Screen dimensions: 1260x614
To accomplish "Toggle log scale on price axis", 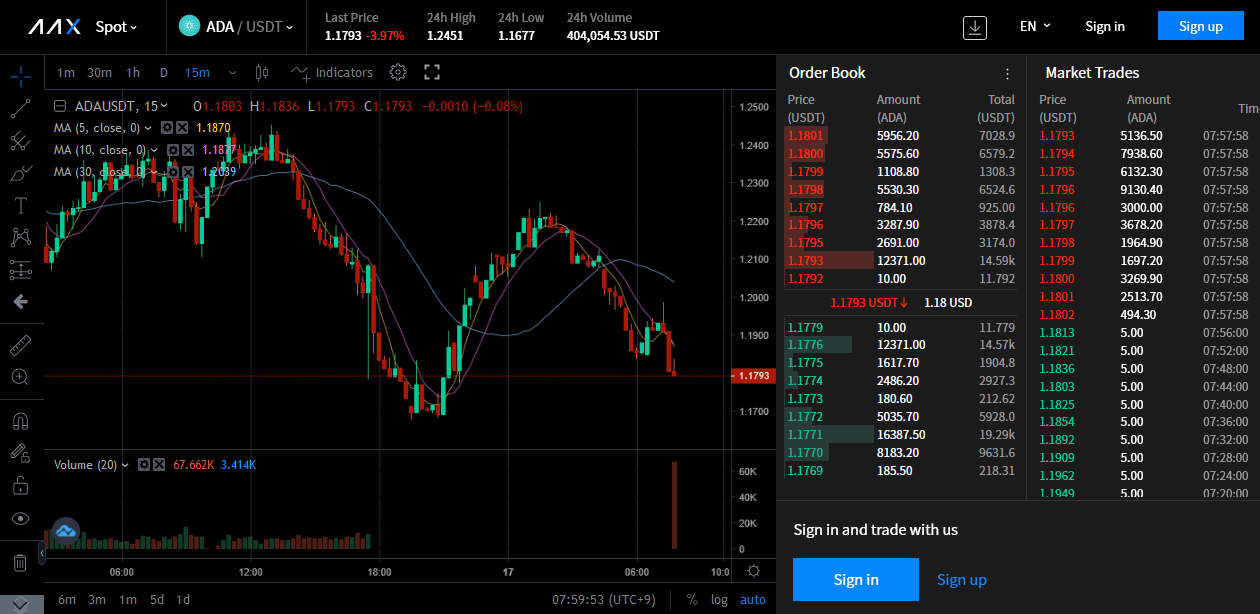I will (719, 600).
